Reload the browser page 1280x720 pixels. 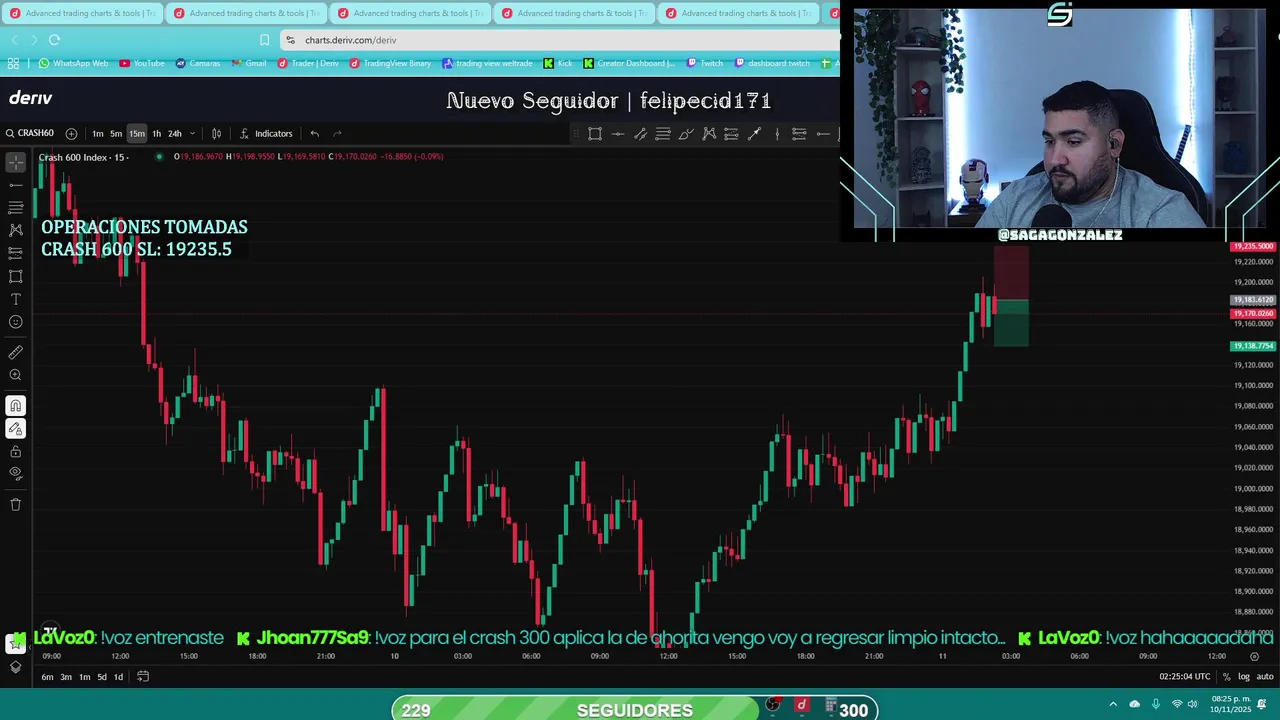54,40
